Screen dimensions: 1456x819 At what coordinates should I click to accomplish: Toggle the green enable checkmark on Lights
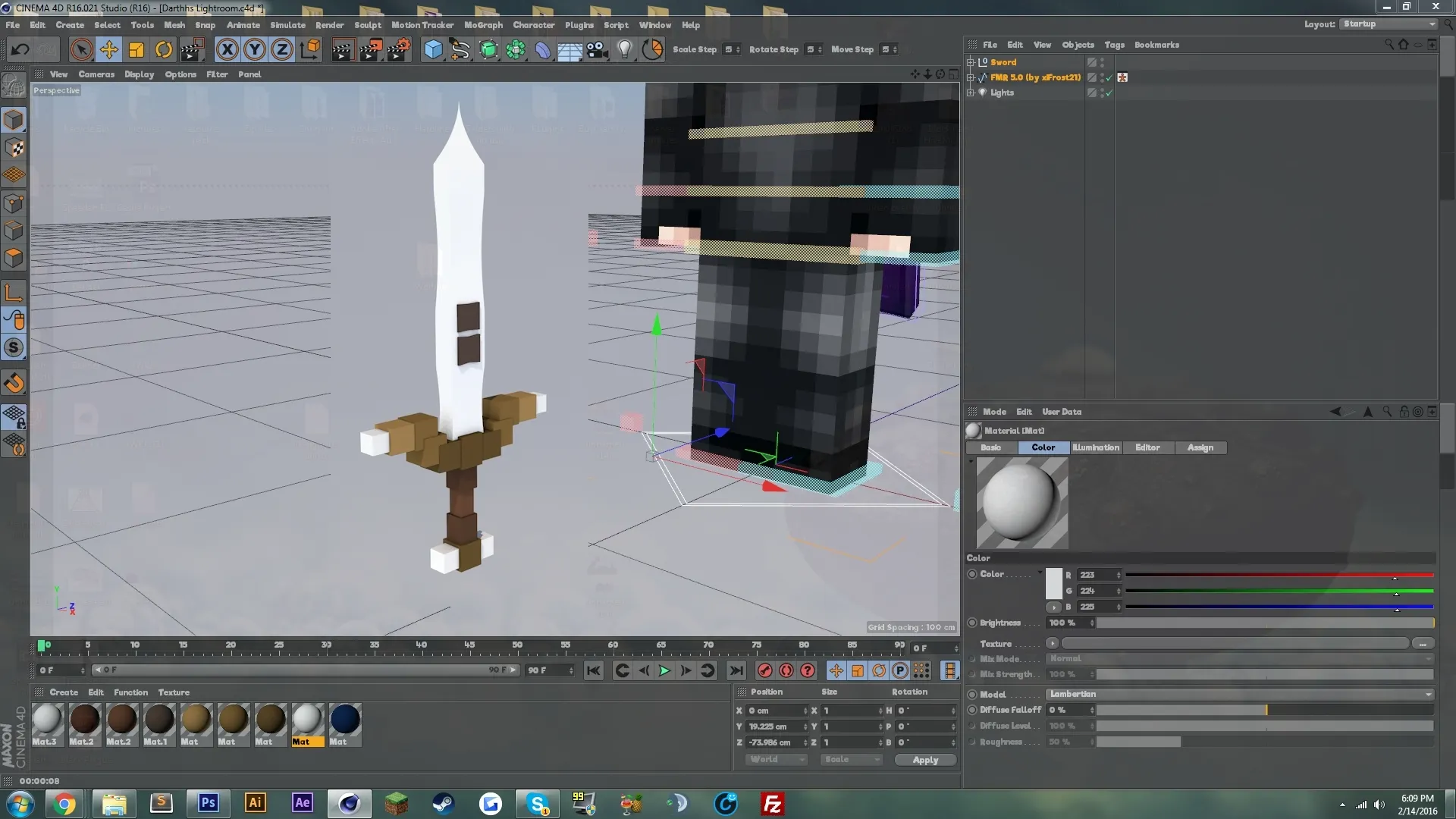(x=1109, y=93)
